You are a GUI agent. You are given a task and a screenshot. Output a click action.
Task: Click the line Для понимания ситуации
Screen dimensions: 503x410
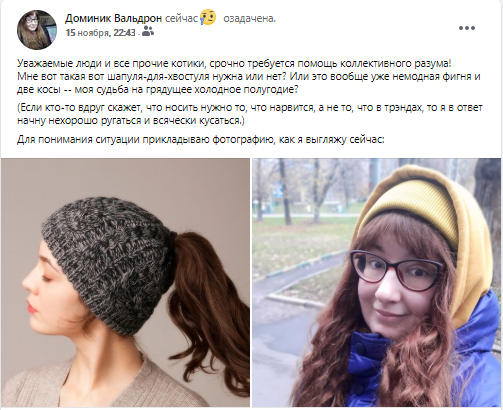pyautogui.click(x=201, y=139)
